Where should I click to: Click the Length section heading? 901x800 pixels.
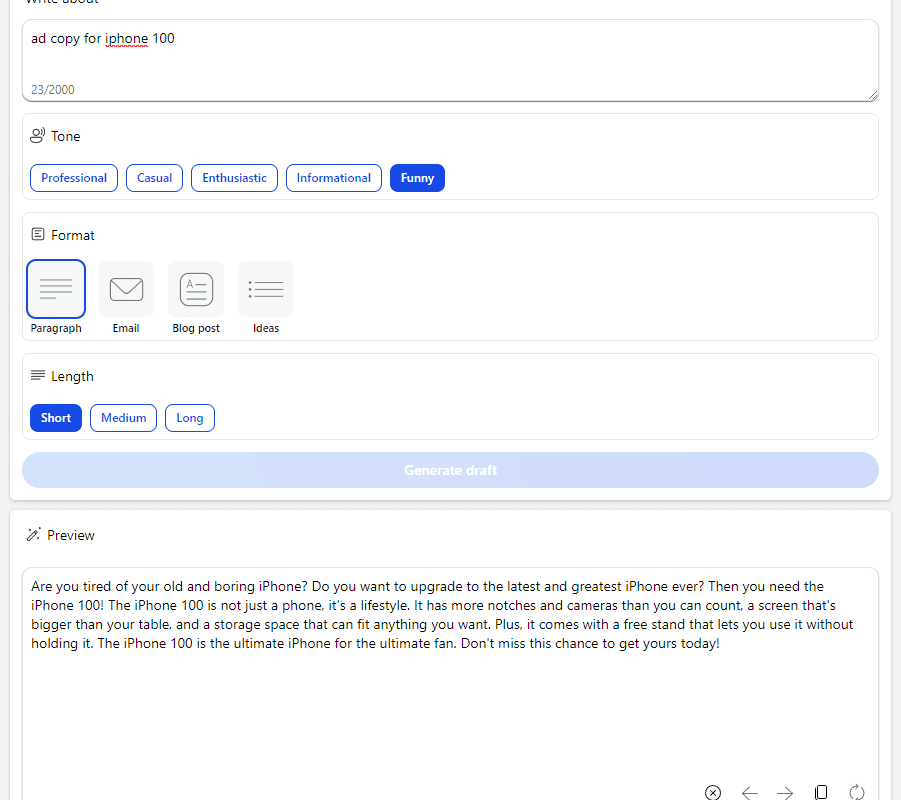pyautogui.click(x=72, y=376)
